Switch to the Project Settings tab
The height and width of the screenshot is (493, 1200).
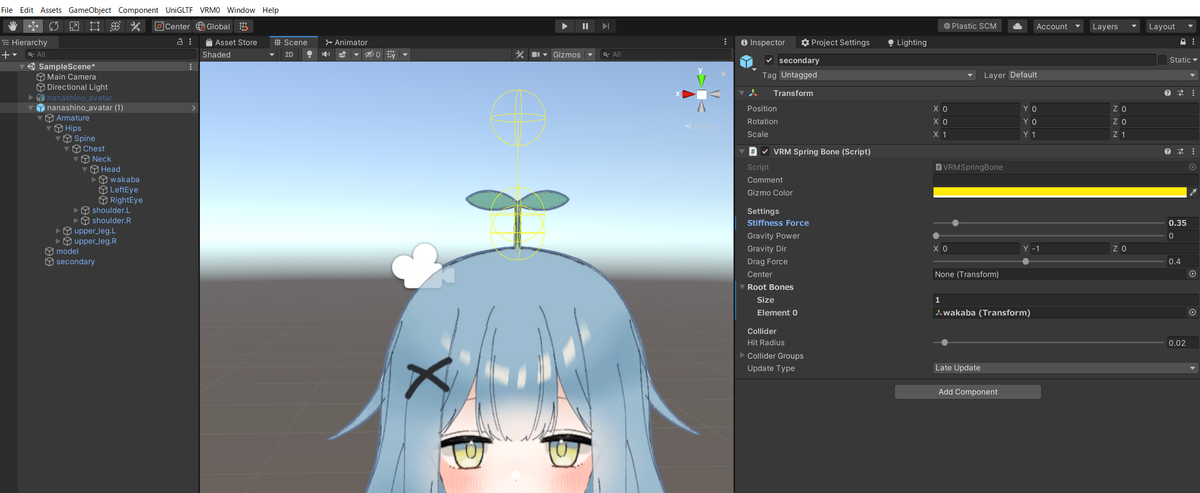[x=834, y=43]
